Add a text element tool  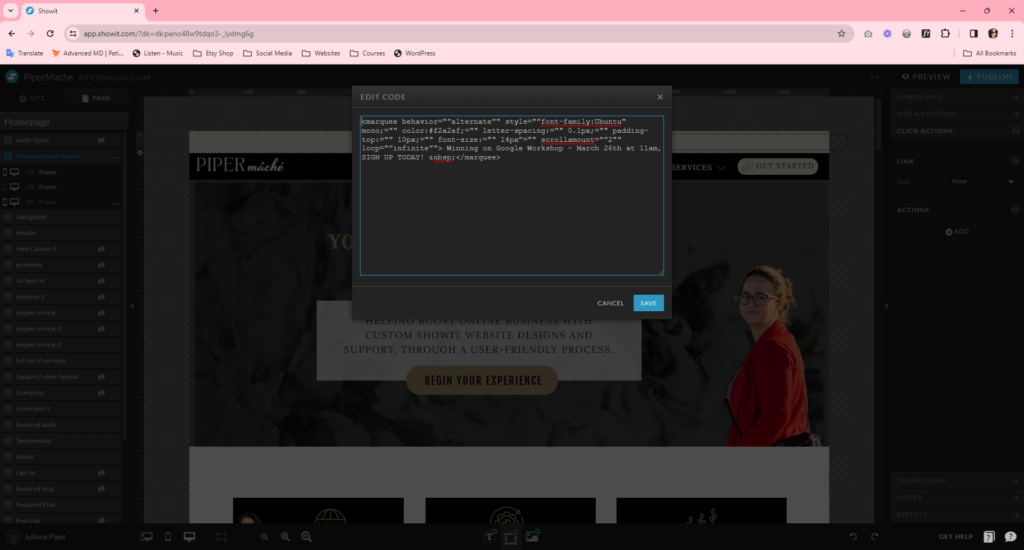[x=489, y=536]
